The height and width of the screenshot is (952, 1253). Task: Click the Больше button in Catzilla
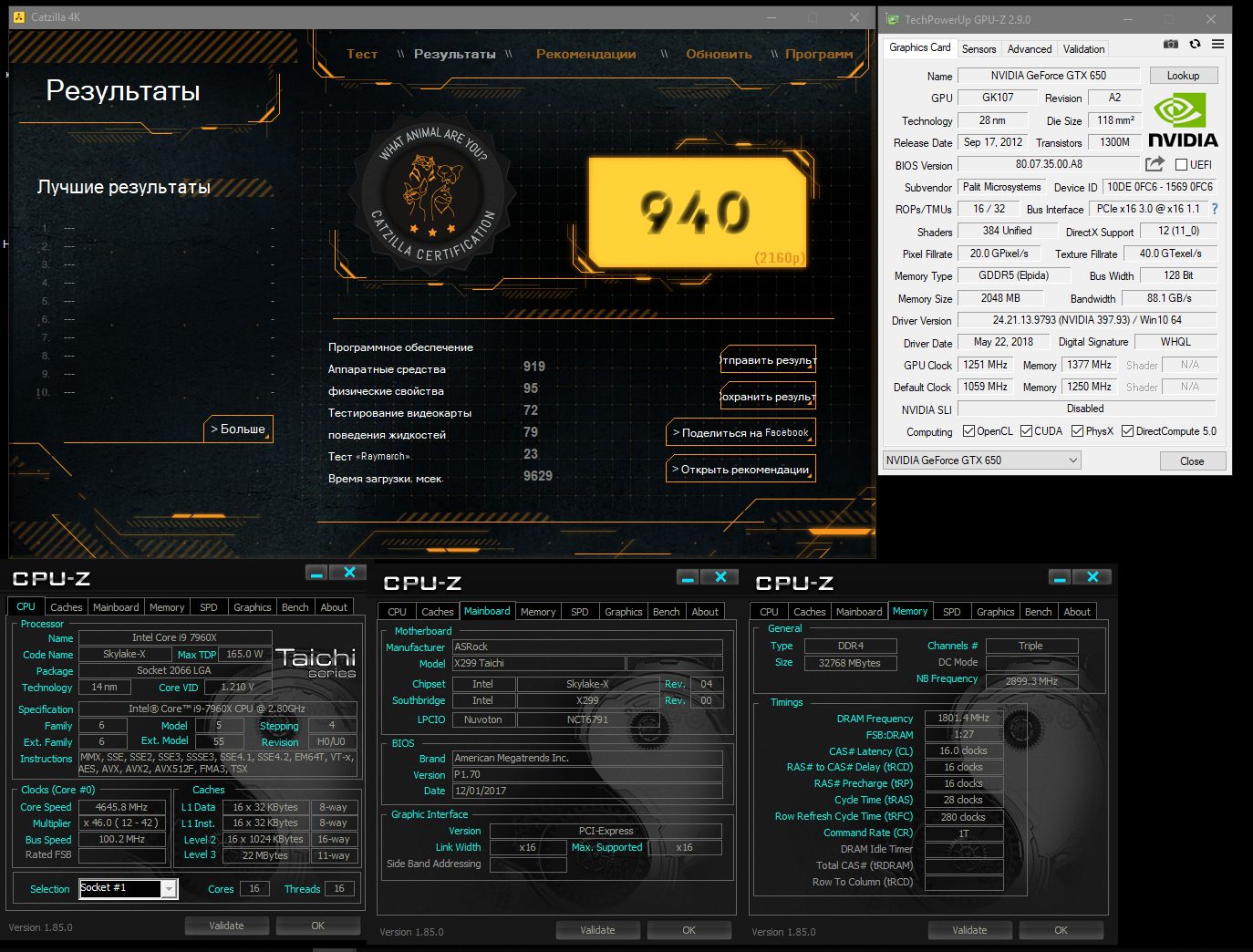238,429
